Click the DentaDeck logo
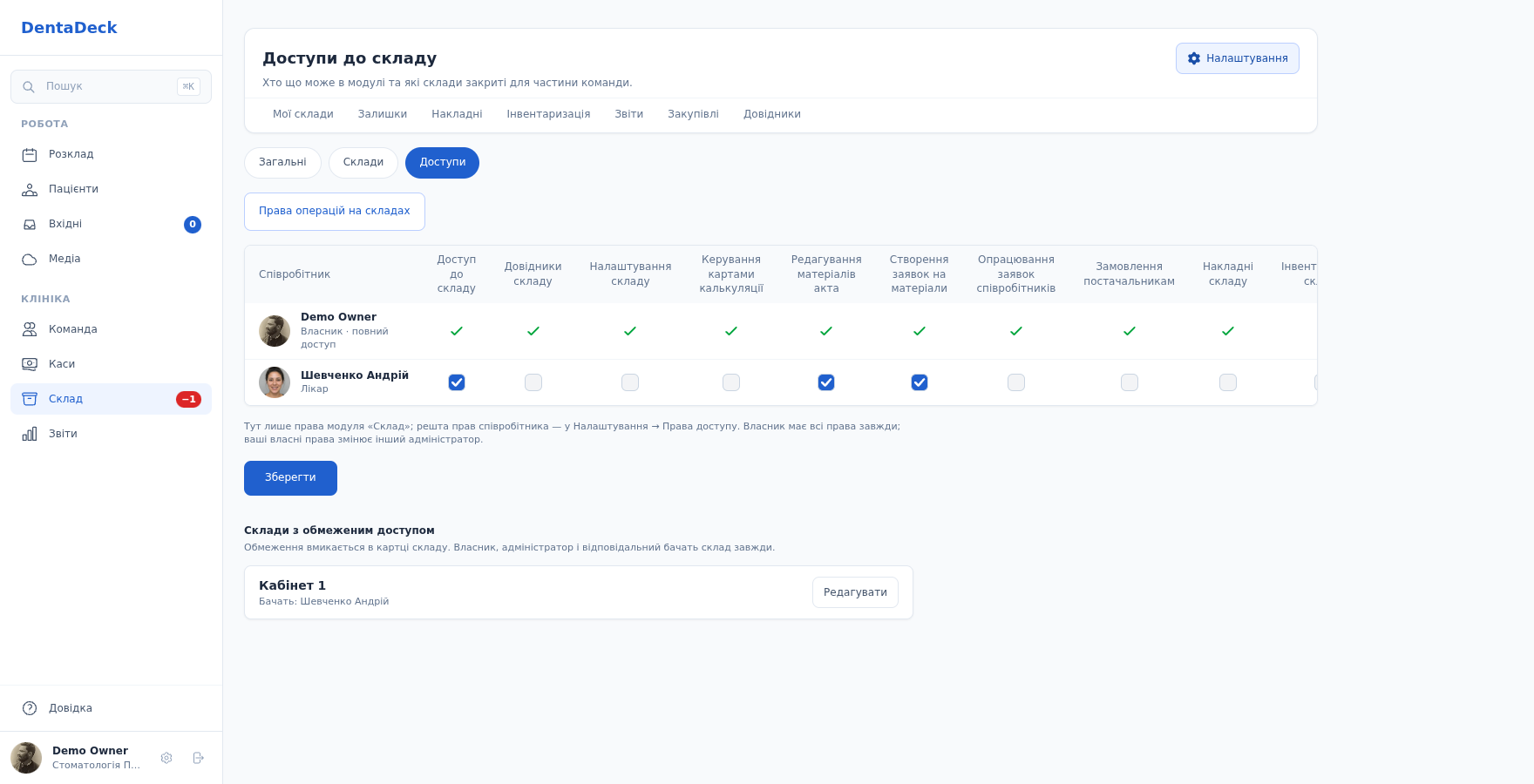 pyautogui.click(x=69, y=28)
